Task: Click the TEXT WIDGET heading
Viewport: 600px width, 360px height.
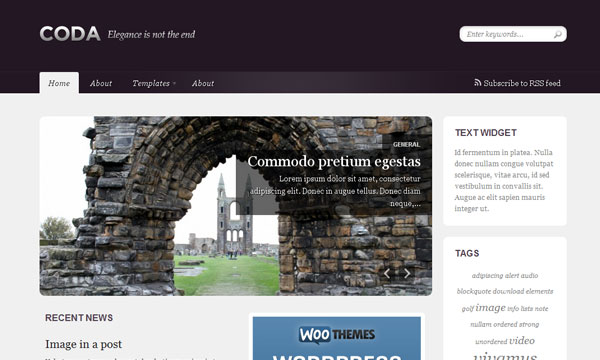Action: coord(486,133)
